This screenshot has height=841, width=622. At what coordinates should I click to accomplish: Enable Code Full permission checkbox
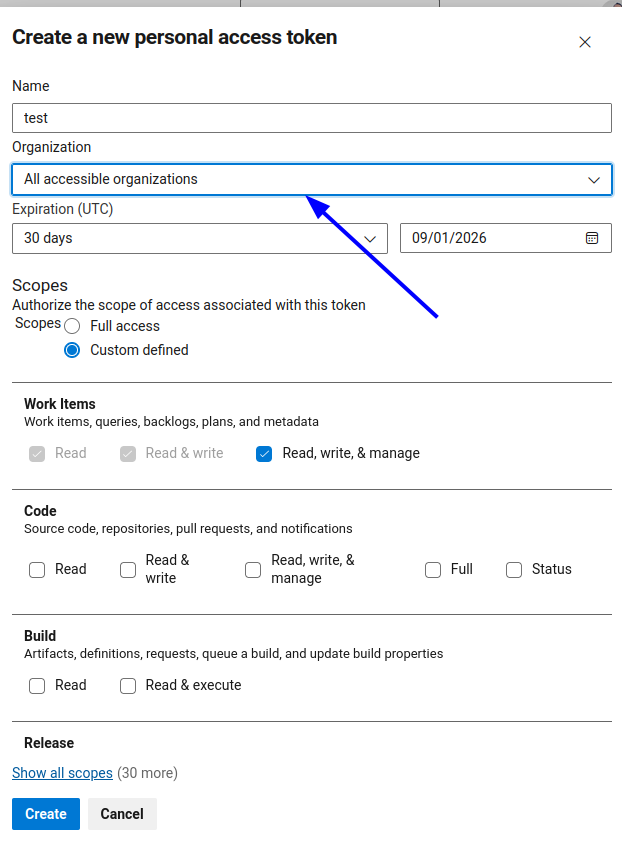coord(433,570)
